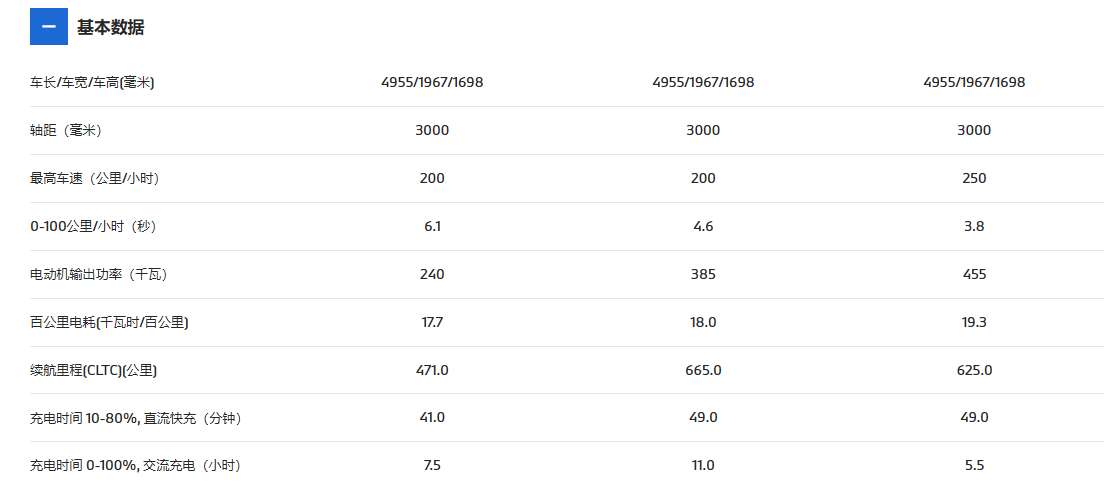Select the 直流快充 charging time label
The height and width of the screenshot is (489, 1104).
point(136,418)
